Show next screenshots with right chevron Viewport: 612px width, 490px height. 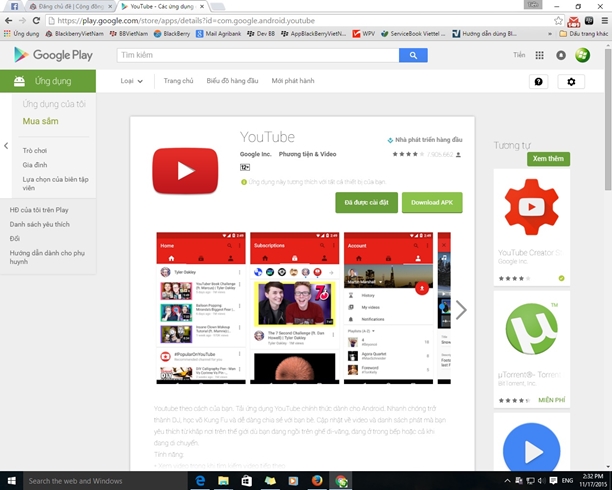(461, 310)
